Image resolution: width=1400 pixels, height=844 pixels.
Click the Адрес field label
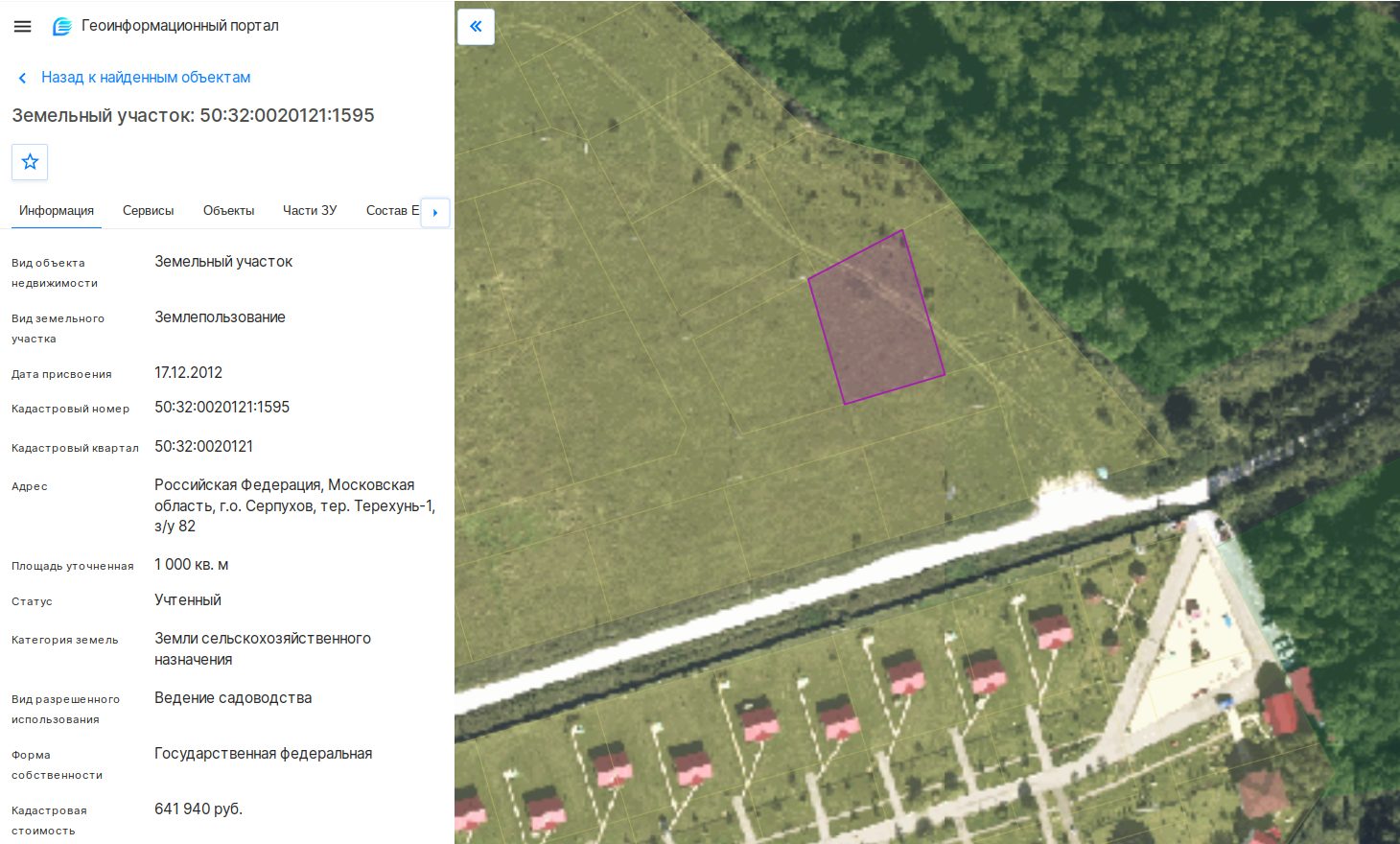[x=30, y=487]
